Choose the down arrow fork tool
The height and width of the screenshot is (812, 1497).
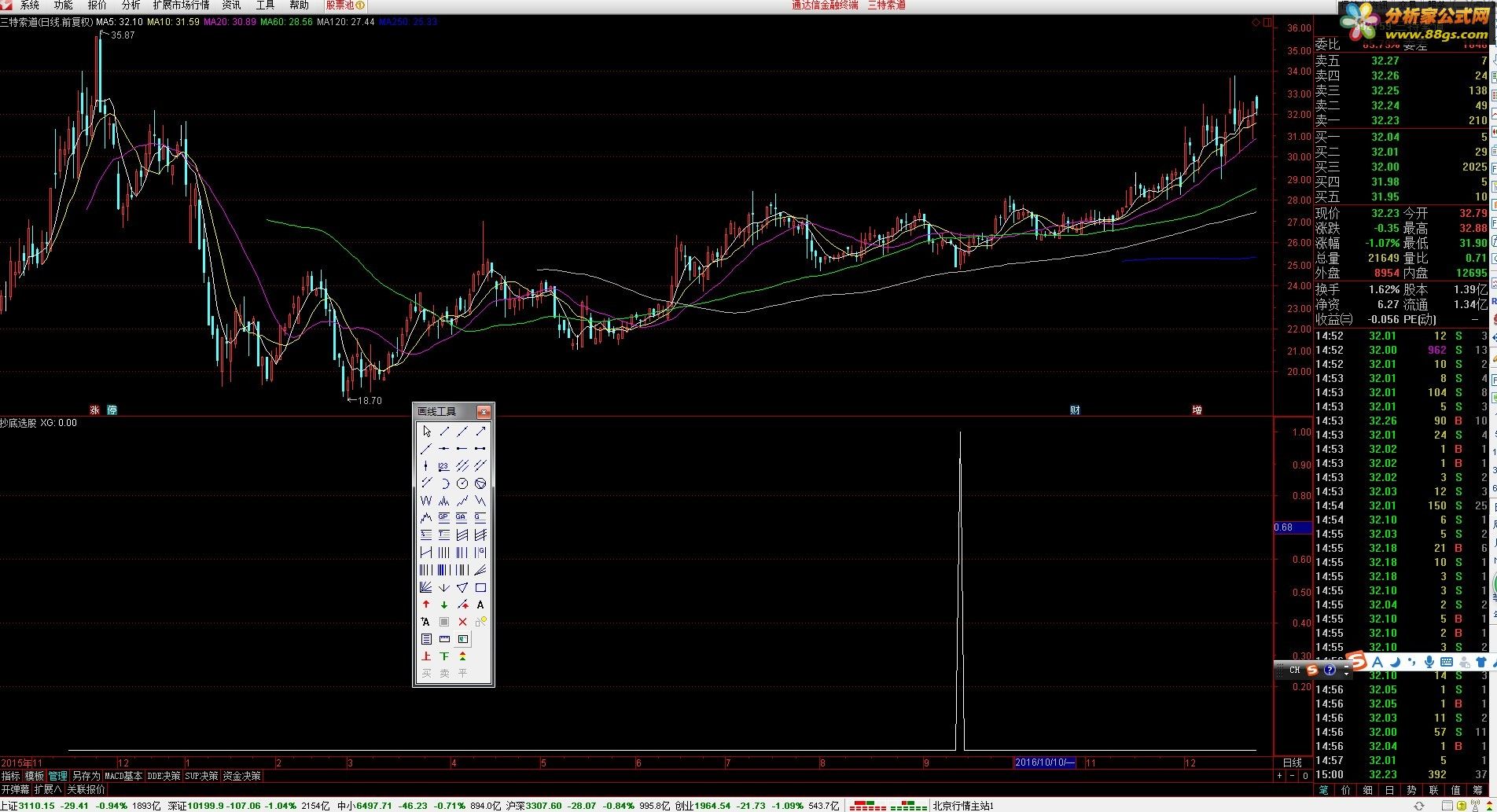pyautogui.click(x=444, y=587)
